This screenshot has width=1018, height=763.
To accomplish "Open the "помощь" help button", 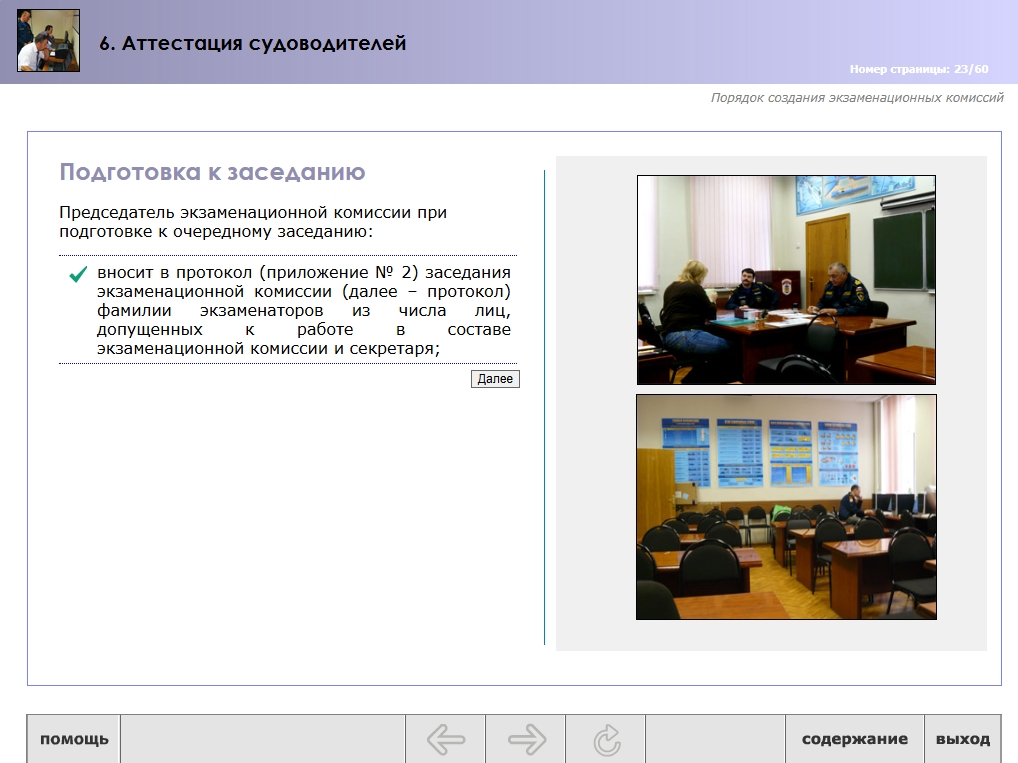I will [74, 739].
